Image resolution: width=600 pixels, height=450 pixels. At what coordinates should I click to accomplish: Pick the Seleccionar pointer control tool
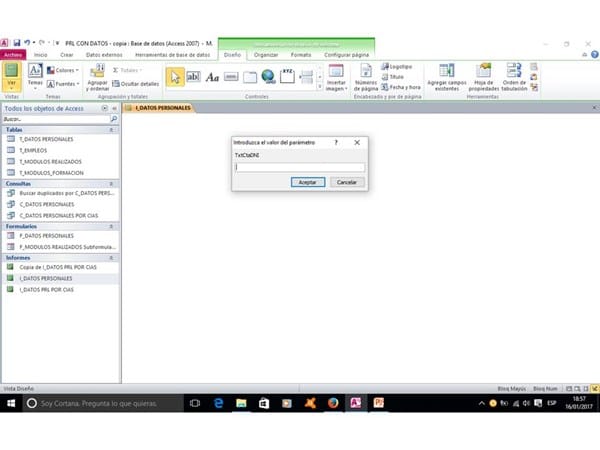click(x=175, y=77)
